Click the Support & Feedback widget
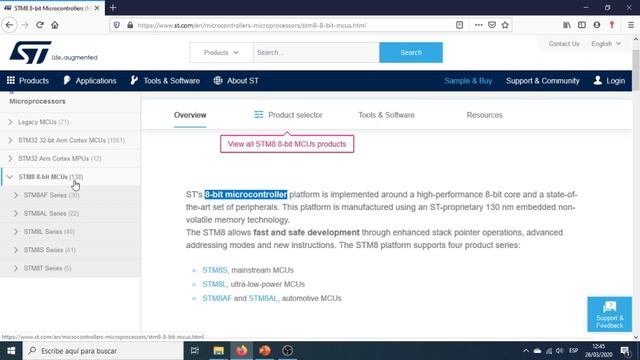Viewport: 640px width, 360px height. click(x=609, y=314)
